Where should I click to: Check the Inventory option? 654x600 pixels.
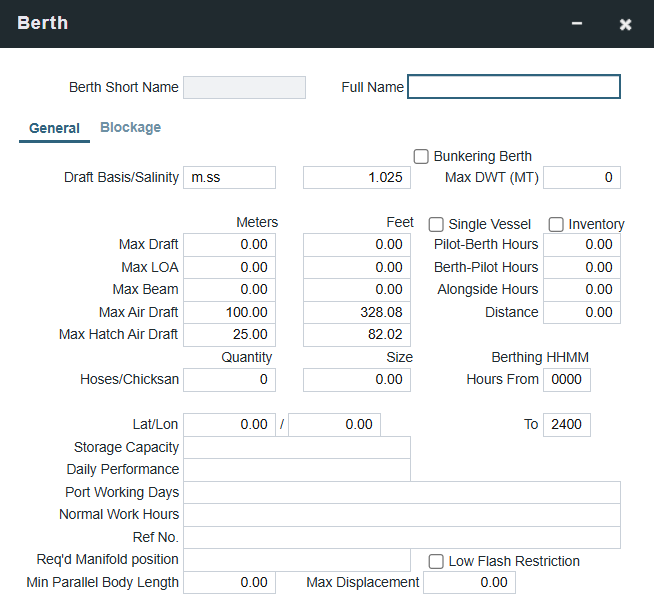pos(556,224)
